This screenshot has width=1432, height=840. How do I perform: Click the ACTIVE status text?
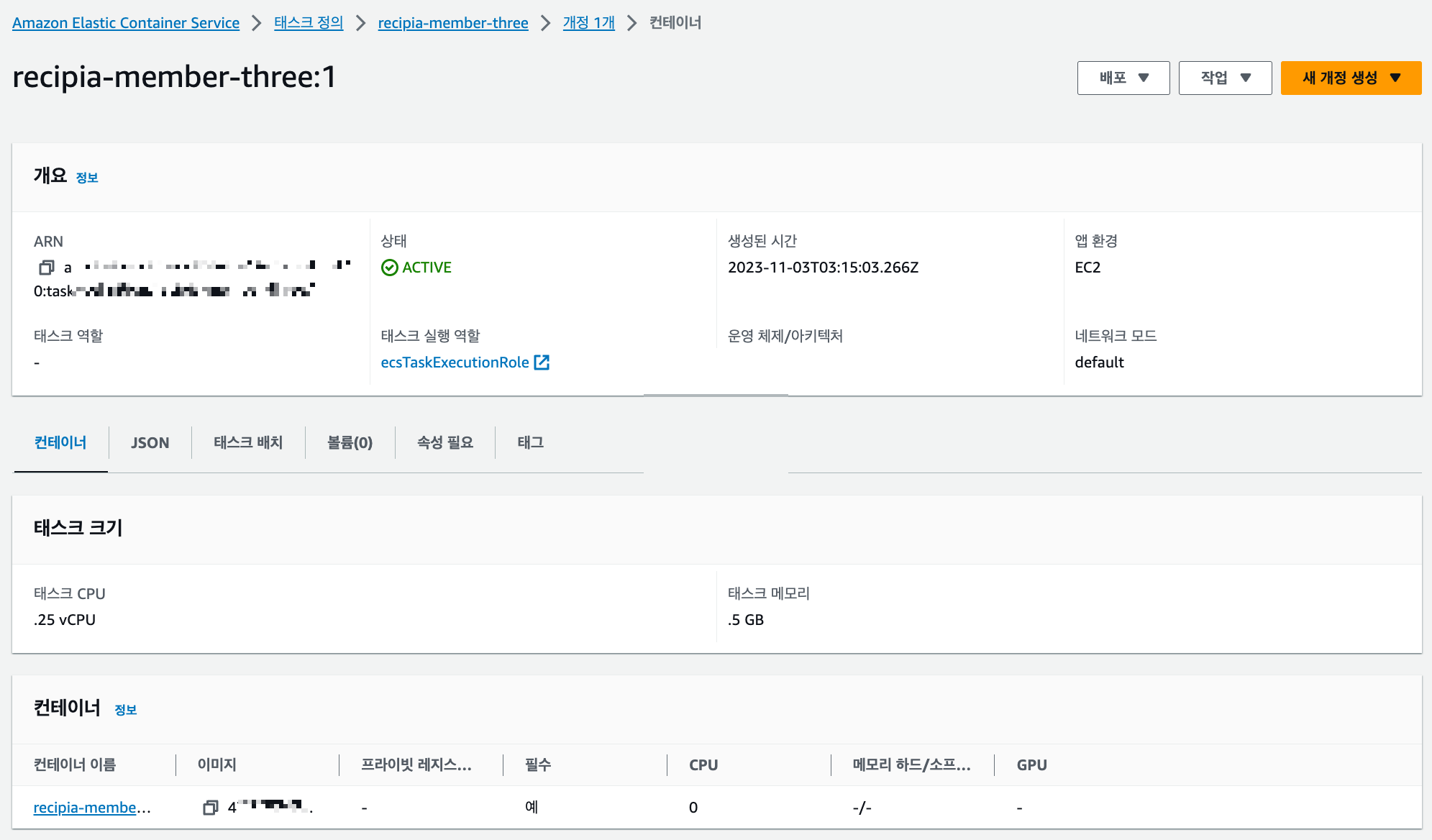427,268
